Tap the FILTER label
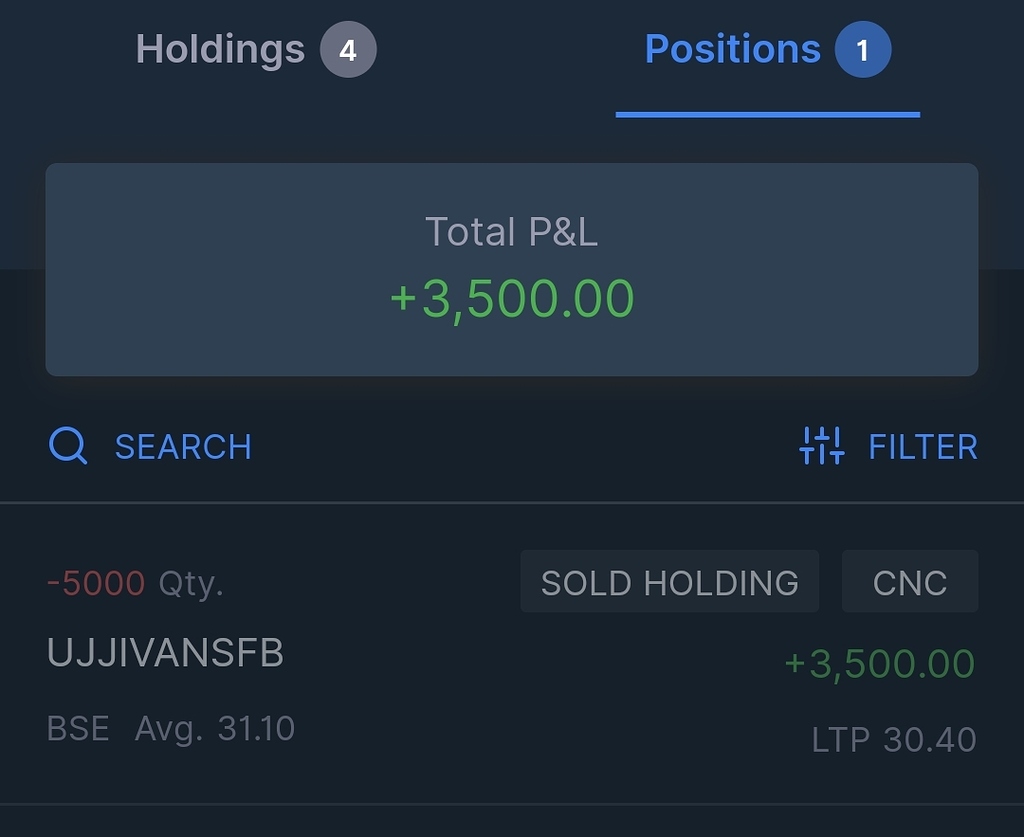The width and height of the screenshot is (1024, 837). point(923,447)
